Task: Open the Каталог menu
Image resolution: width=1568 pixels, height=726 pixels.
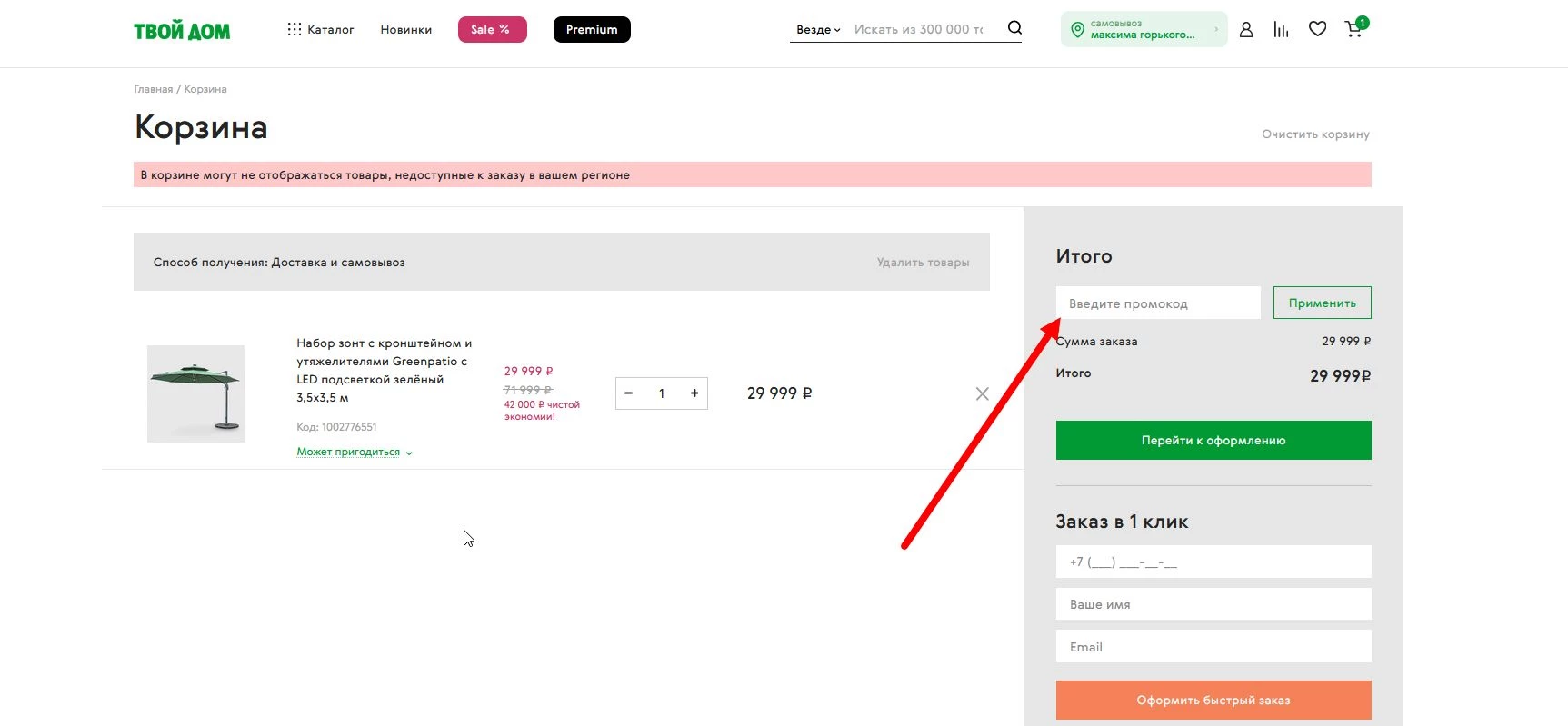Action: click(320, 30)
